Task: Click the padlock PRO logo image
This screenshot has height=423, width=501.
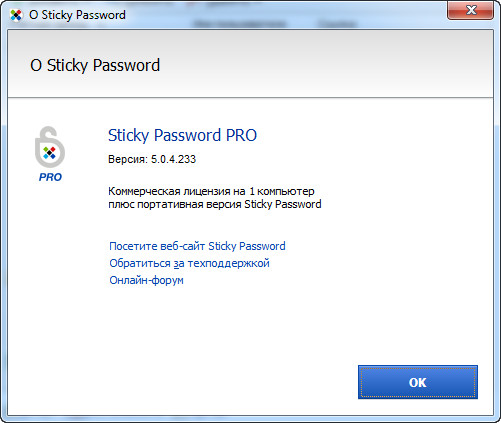Action: pyautogui.click(x=50, y=154)
